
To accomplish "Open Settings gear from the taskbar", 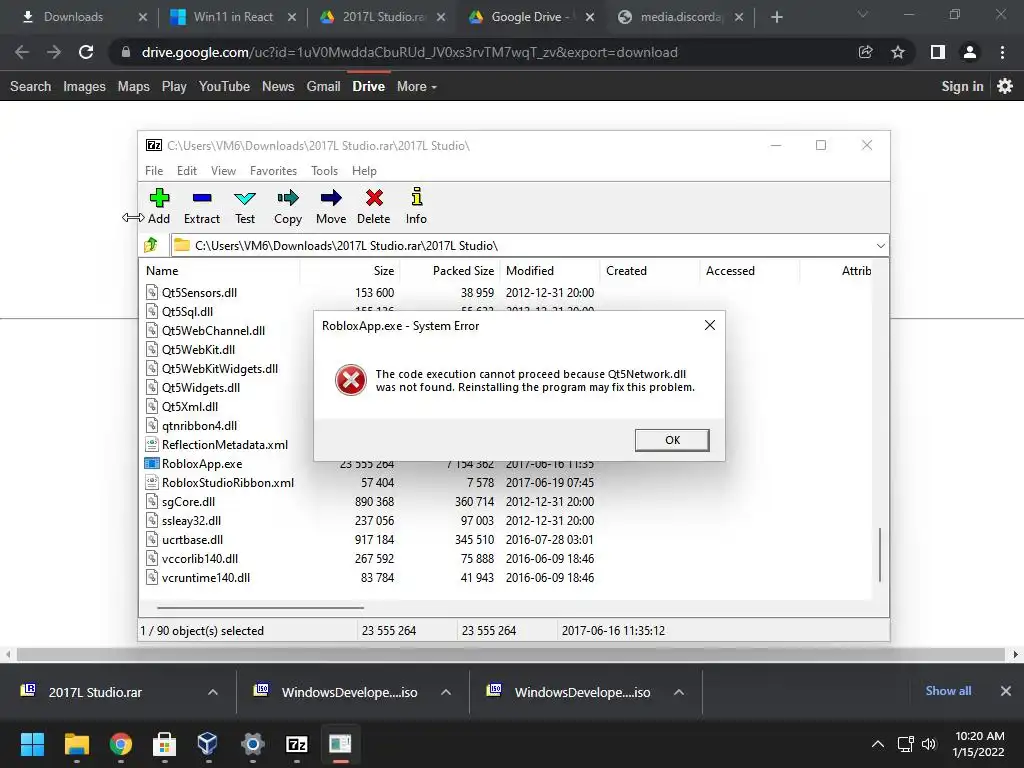I will pos(252,744).
